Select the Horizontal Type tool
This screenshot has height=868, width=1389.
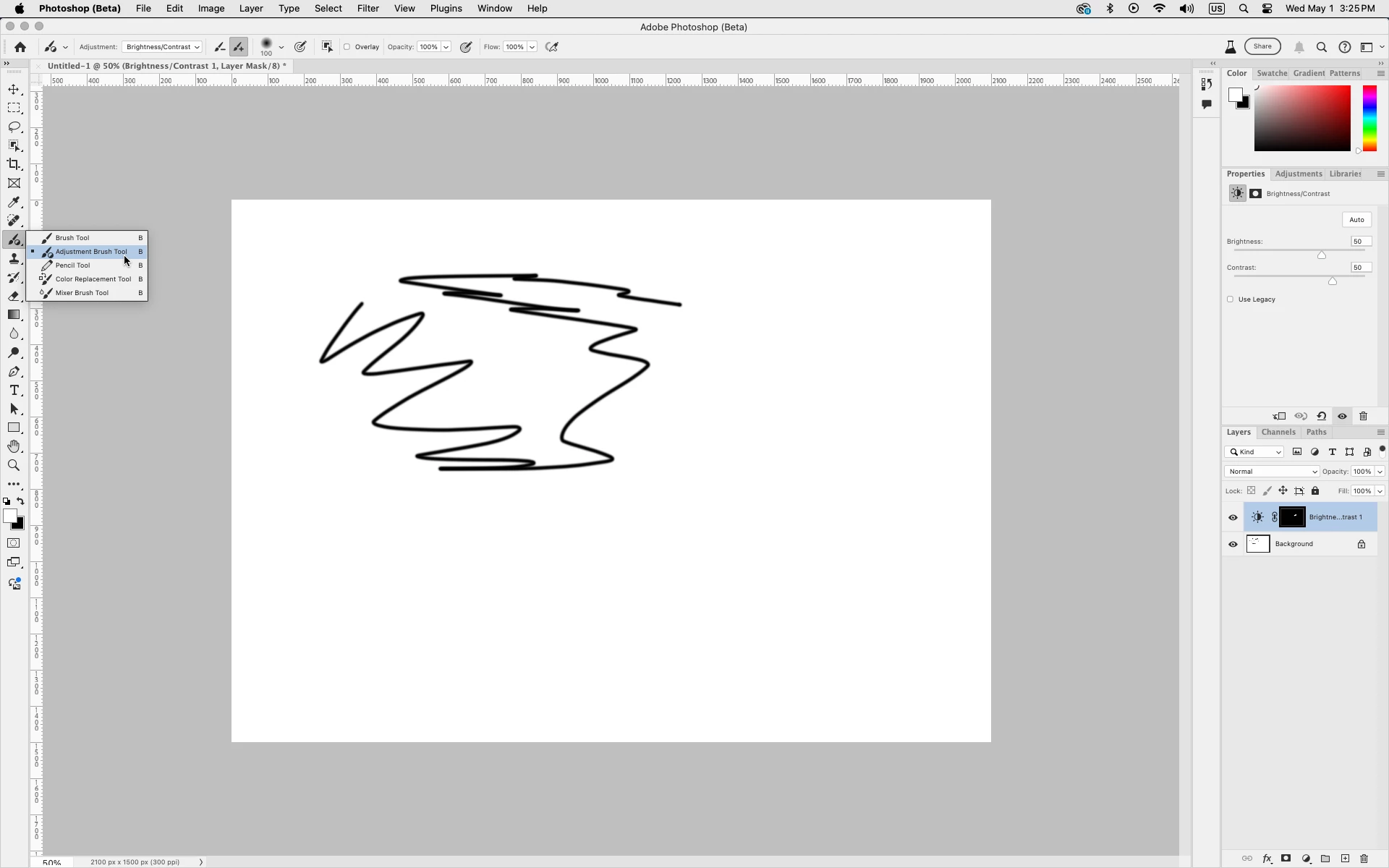[14, 391]
